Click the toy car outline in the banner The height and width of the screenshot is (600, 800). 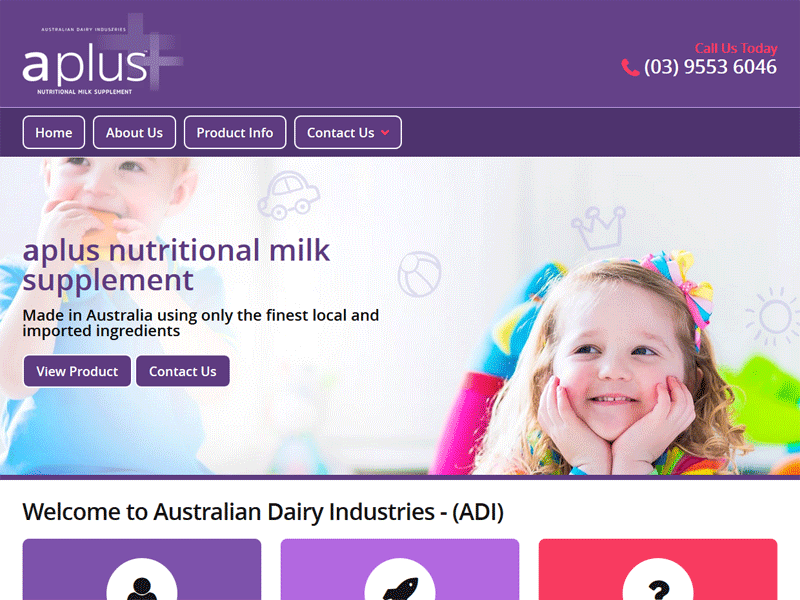click(288, 195)
